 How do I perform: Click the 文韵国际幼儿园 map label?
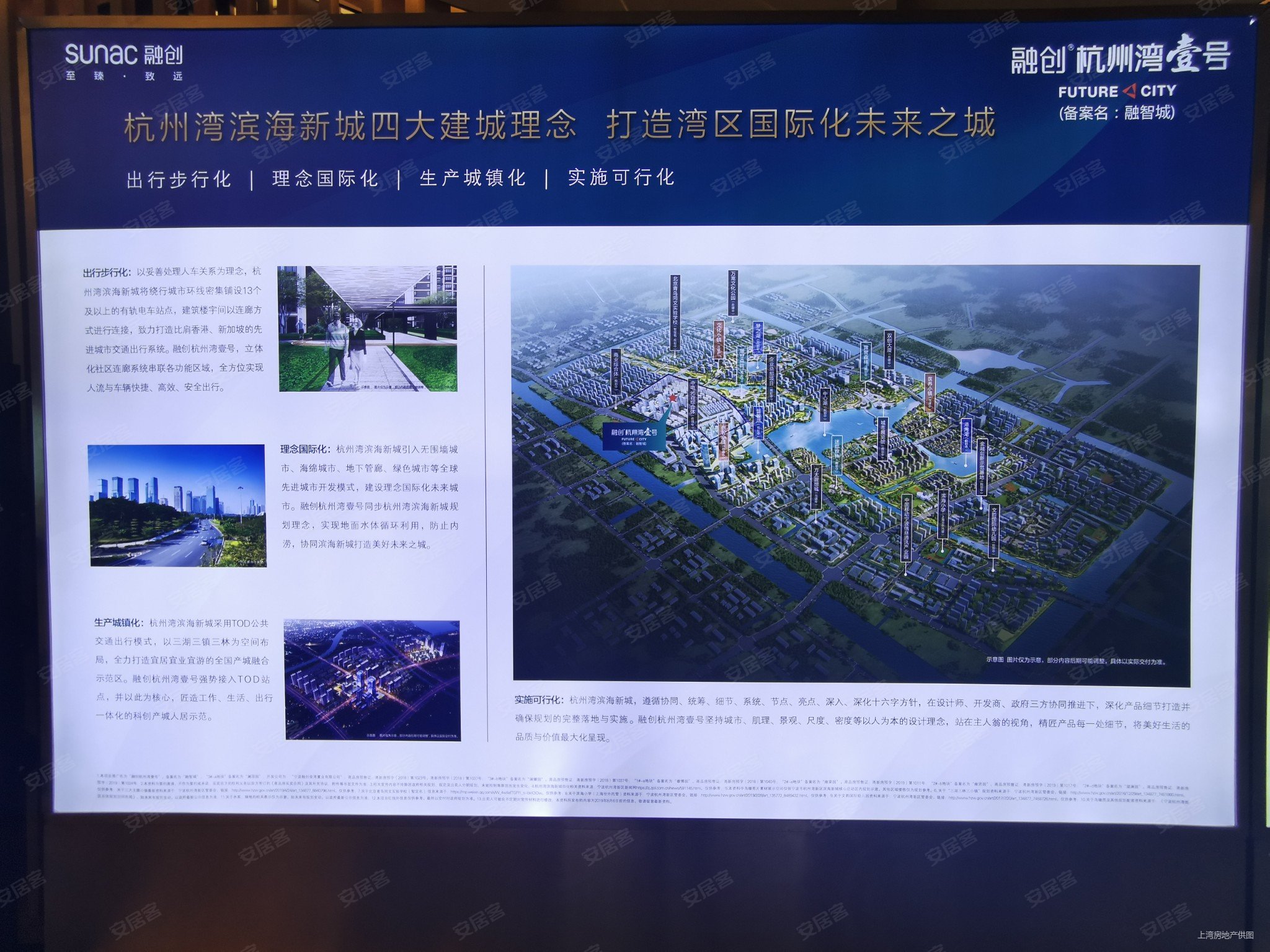[x=993, y=532]
